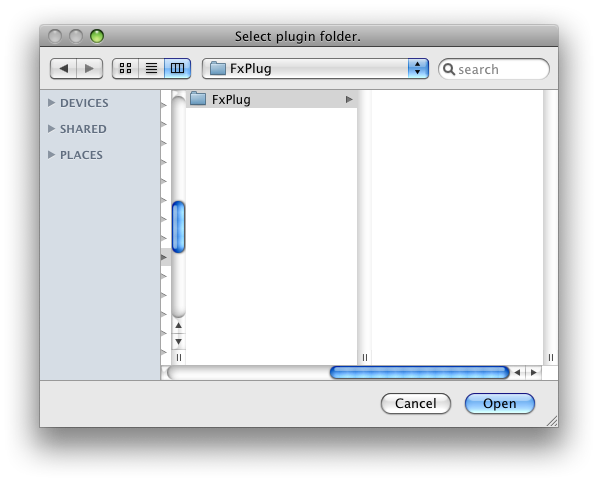Switch to column view
Viewport: 598px width, 482px height.
click(x=177, y=69)
